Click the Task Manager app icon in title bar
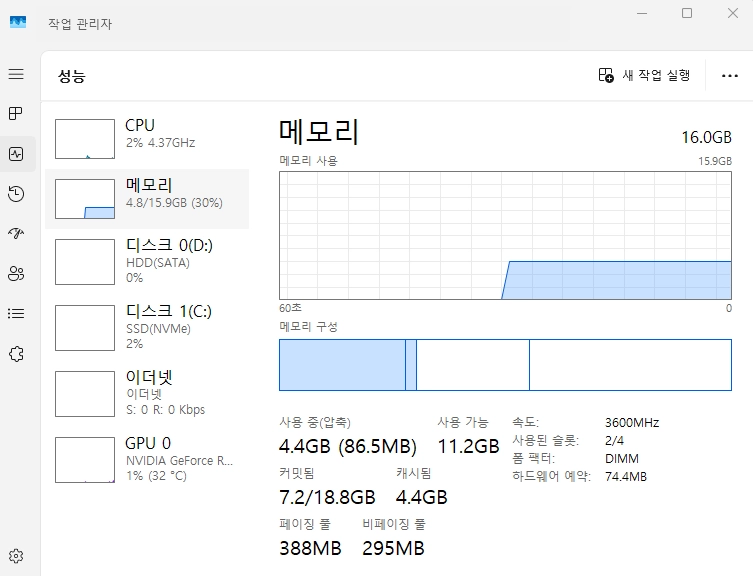 18,22
